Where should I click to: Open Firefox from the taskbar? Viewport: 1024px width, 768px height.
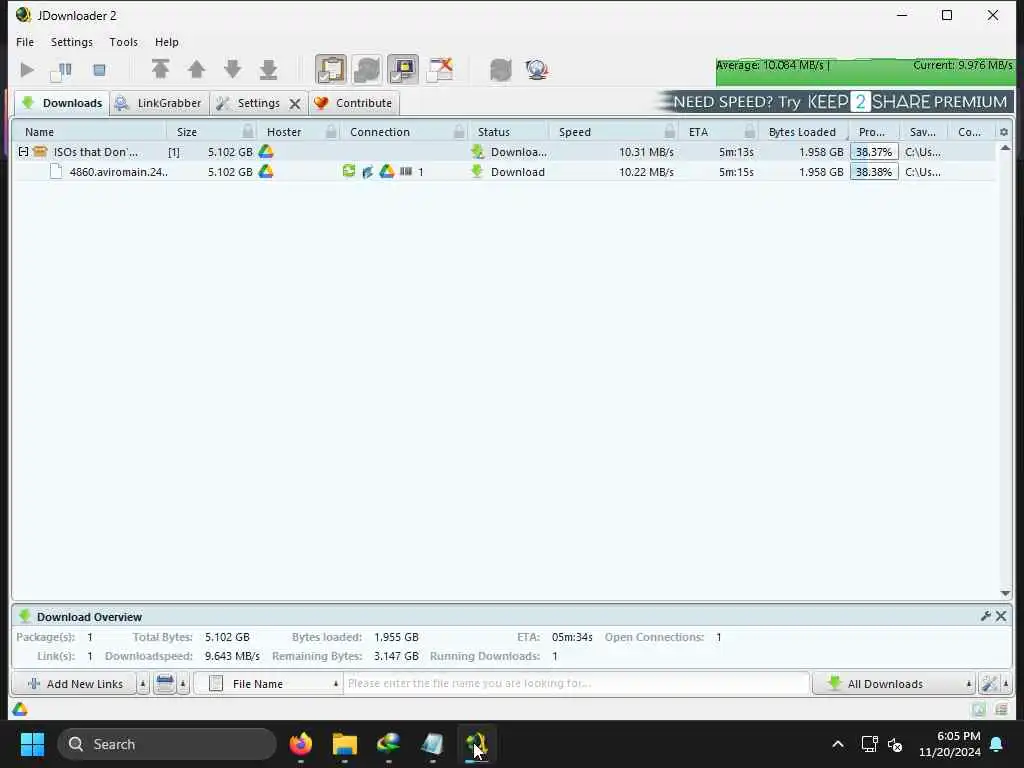tap(300, 744)
